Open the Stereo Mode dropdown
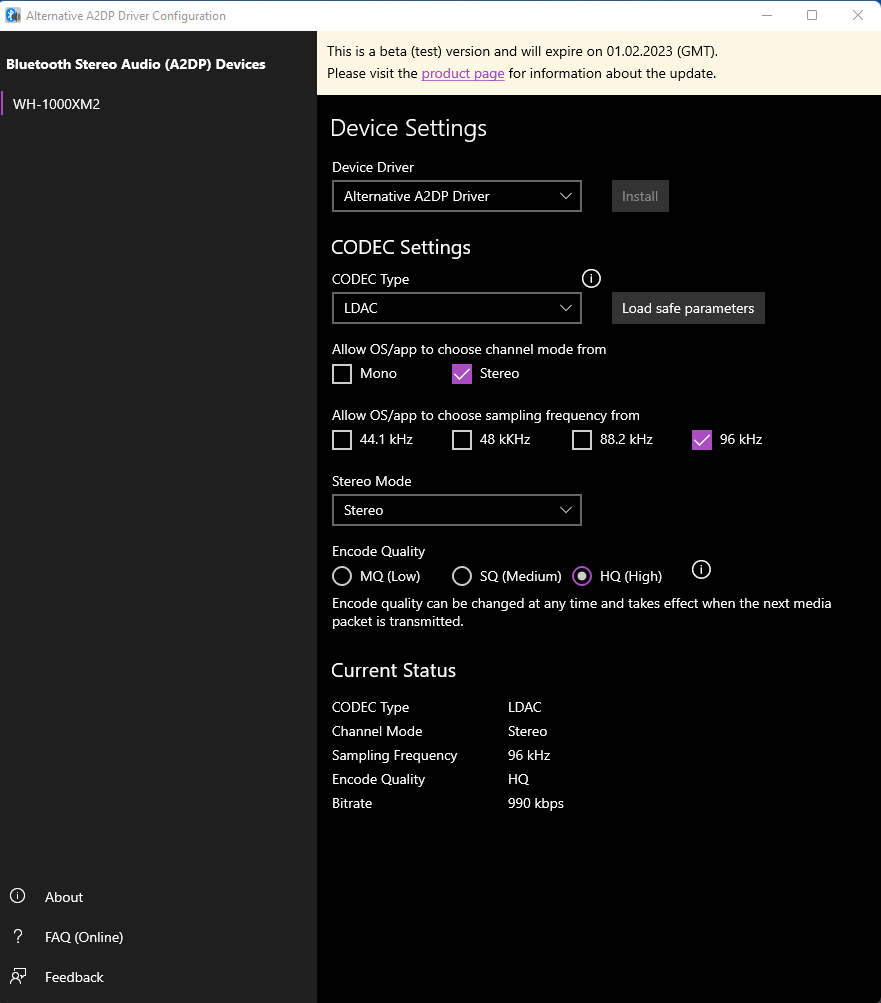This screenshot has width=881, height=1003. tap(457, 510)
